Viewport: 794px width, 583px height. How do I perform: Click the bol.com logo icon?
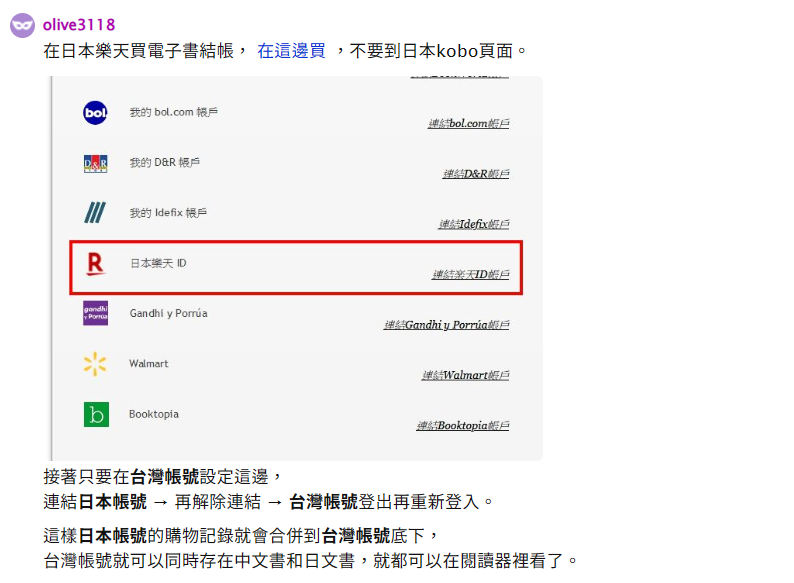pos(95,112)
